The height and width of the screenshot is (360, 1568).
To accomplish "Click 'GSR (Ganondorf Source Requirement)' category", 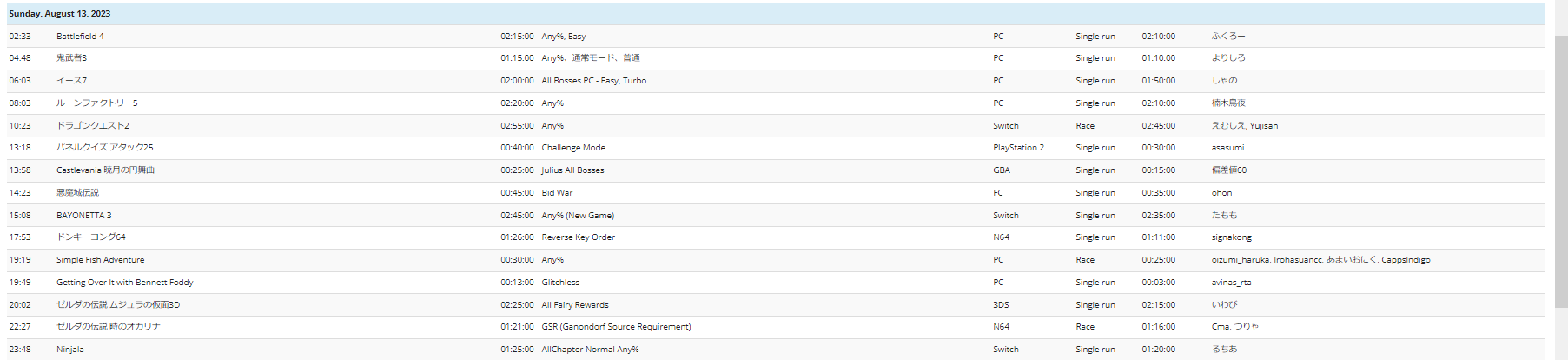I will (x=616, y=327).
